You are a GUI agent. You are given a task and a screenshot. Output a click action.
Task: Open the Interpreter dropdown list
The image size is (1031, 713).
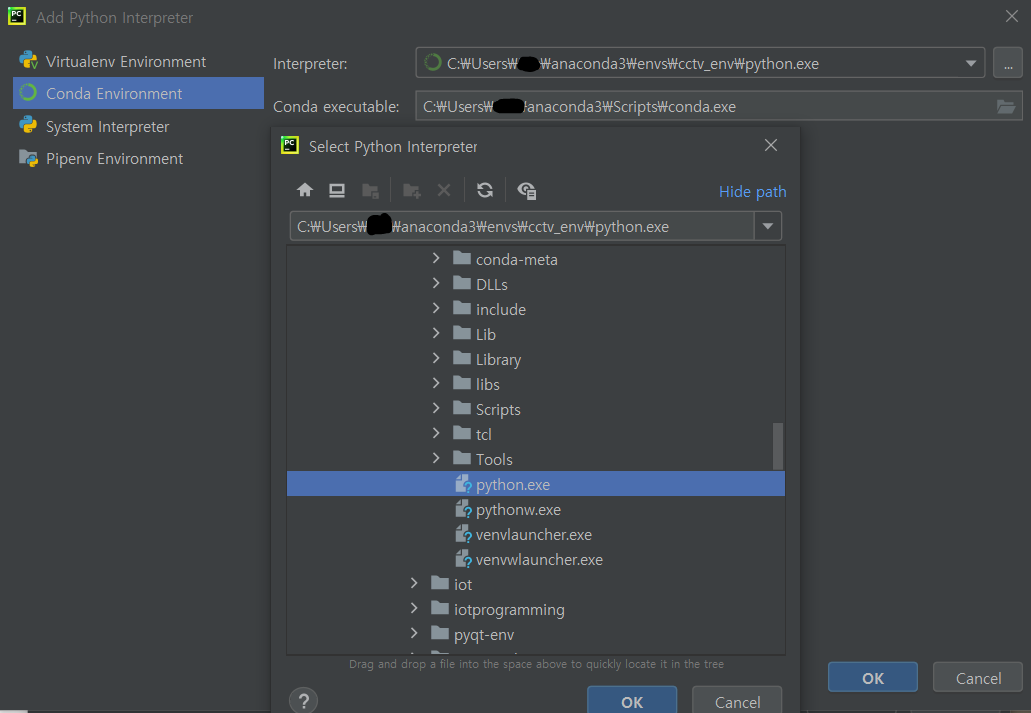coord(971,64)
